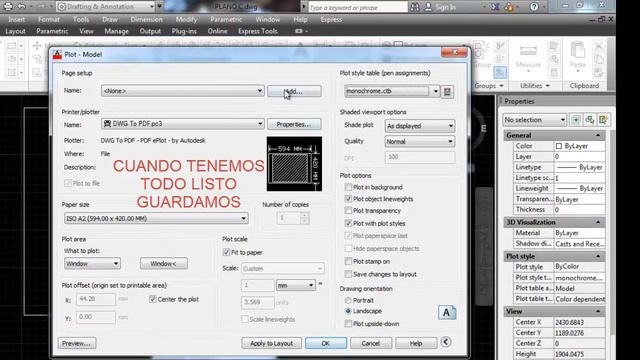Enable Plot transparency checkbox
640x360 pixels.
[348, 211]
